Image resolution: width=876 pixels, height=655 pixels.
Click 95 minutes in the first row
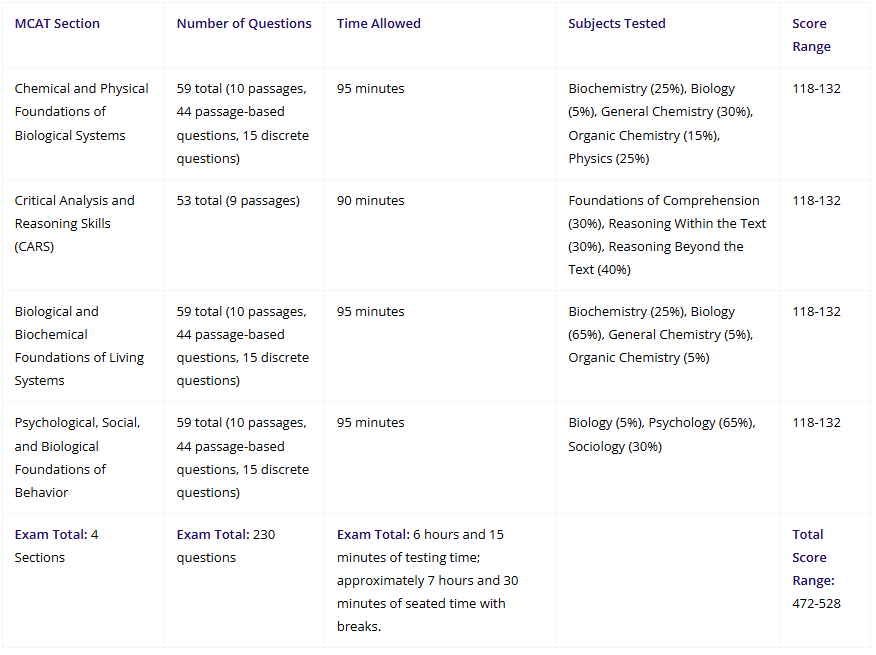[x=370, y=89]
